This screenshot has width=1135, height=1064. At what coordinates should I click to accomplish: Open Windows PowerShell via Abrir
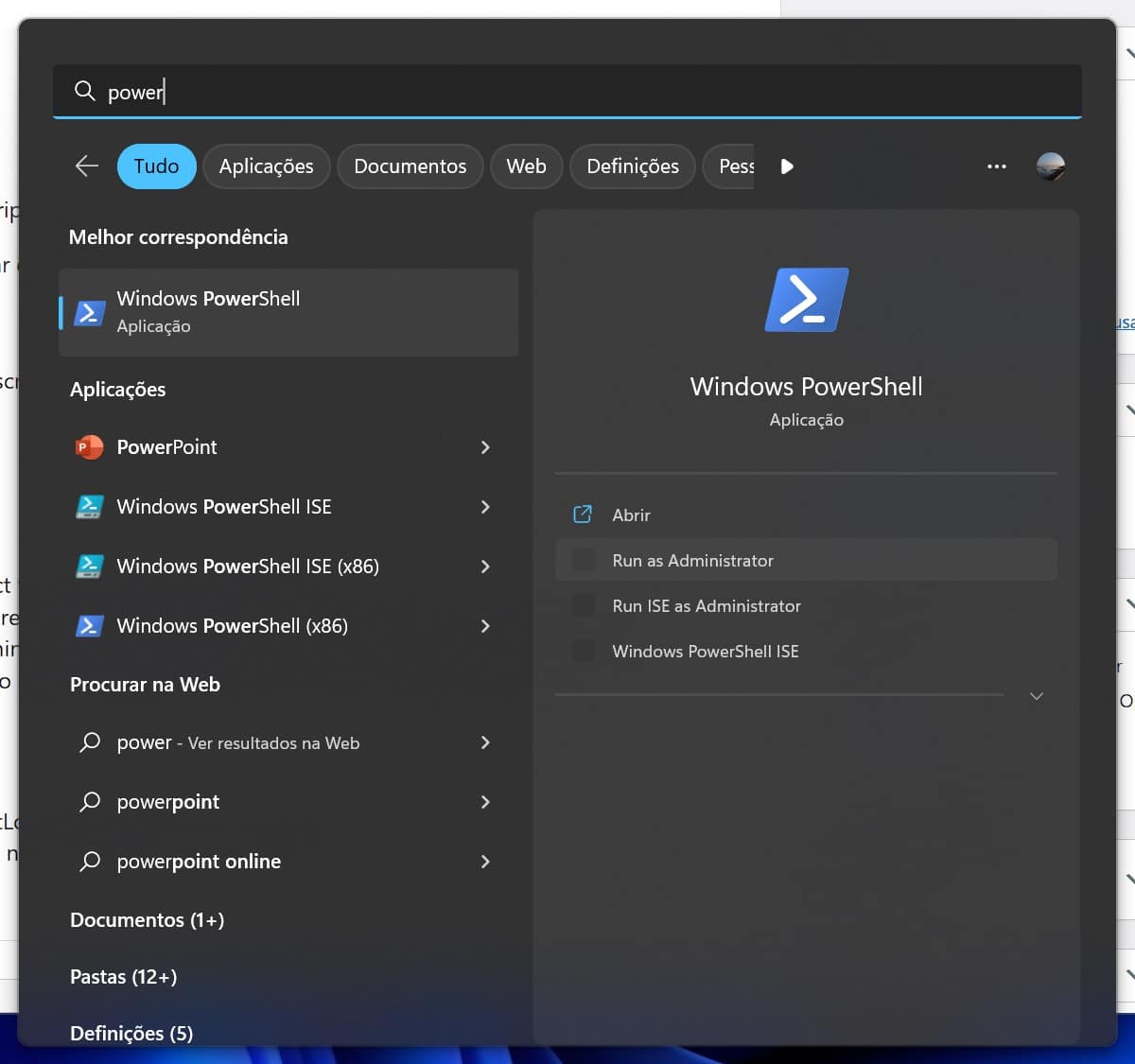(x=806, y=515)
